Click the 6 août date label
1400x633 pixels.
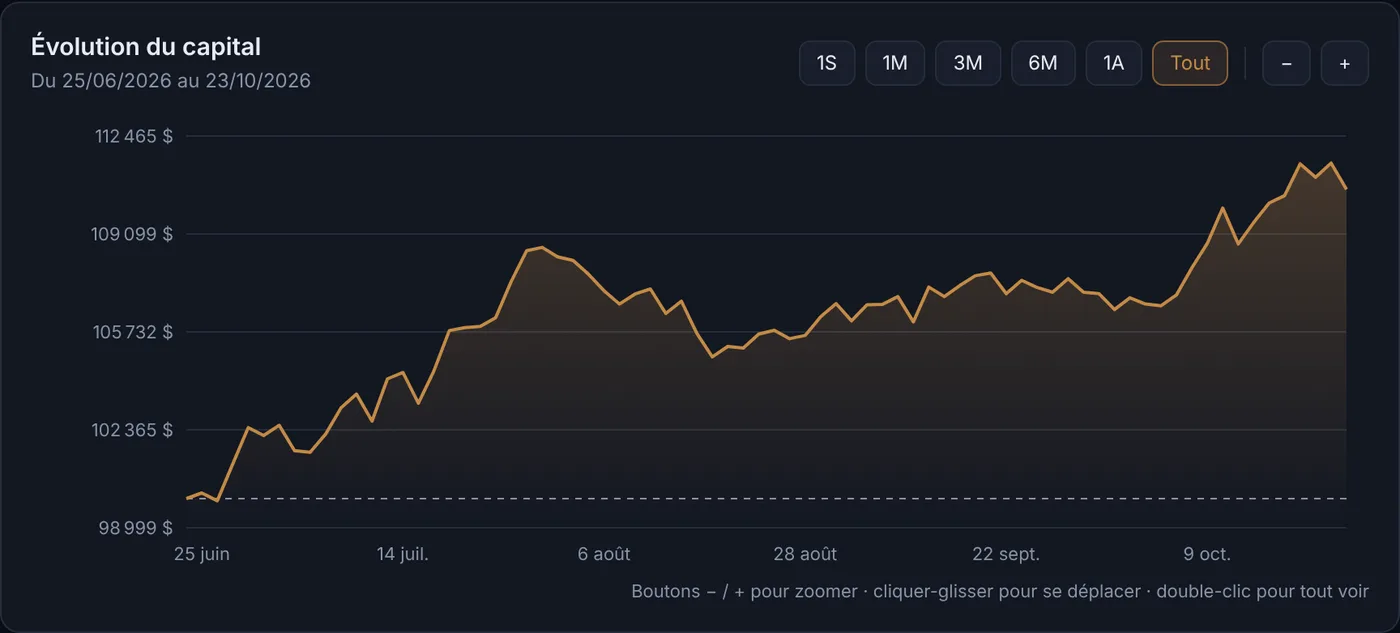coord(604,554)
